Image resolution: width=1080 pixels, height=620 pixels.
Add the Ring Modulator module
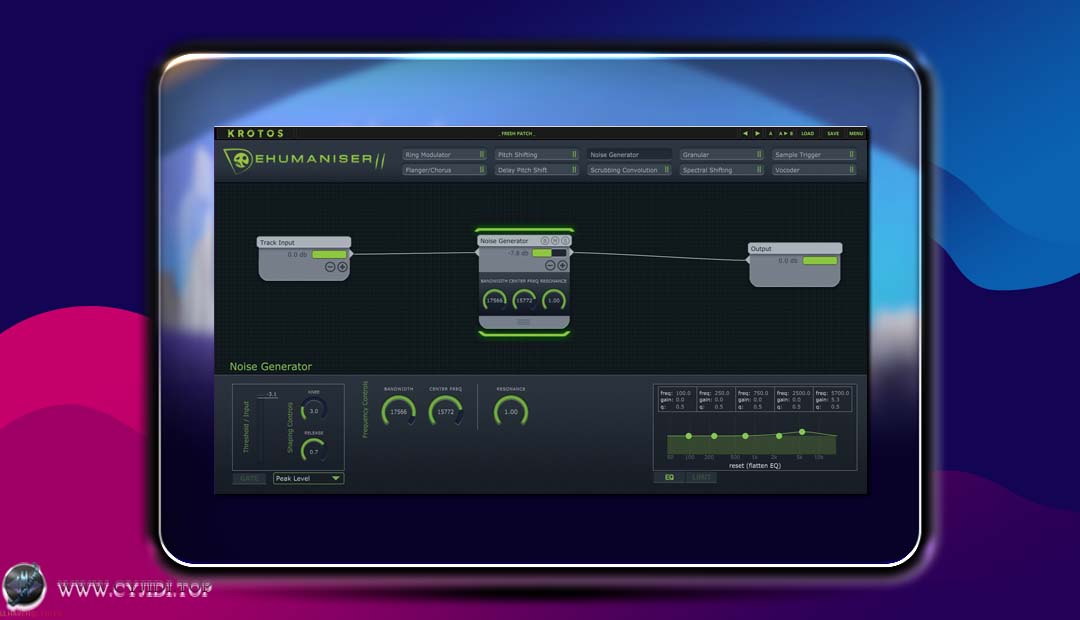pyautogui.click(x=444, y=155)
